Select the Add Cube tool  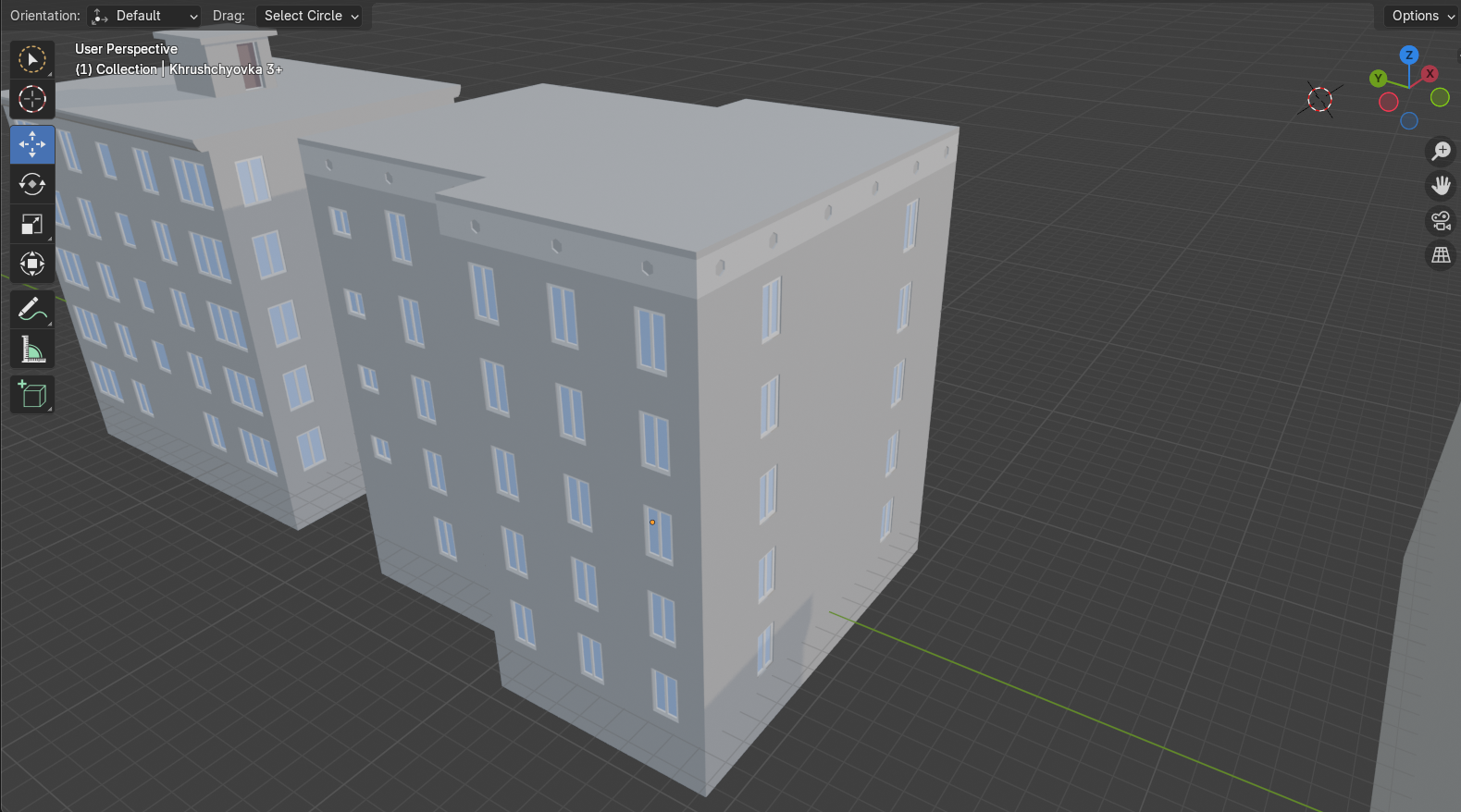[x=32, y=395]
